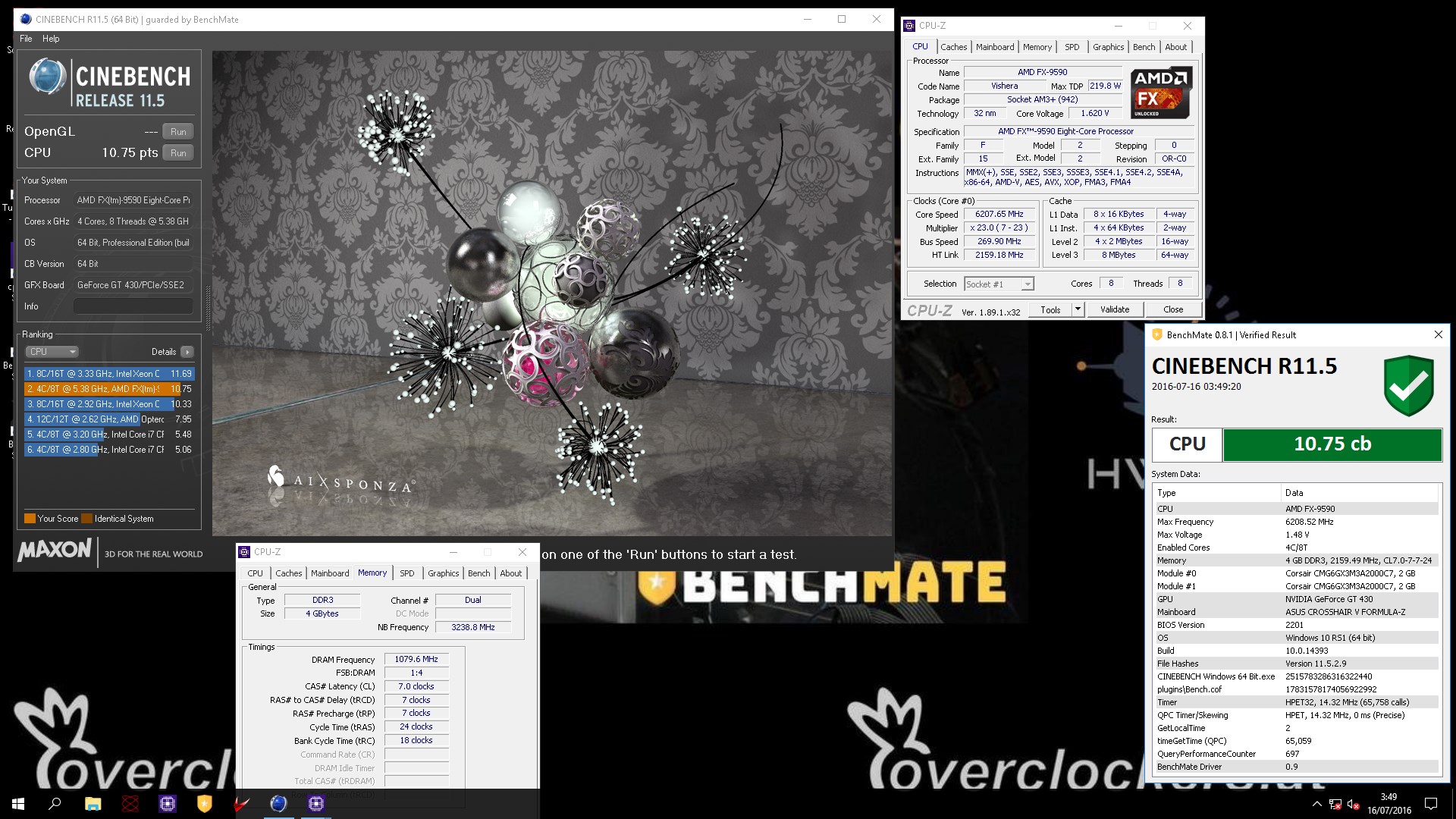Click the red taskbar icon beside File Explorer
This screenshot has width=1456, height=819.
coord(130,804)
